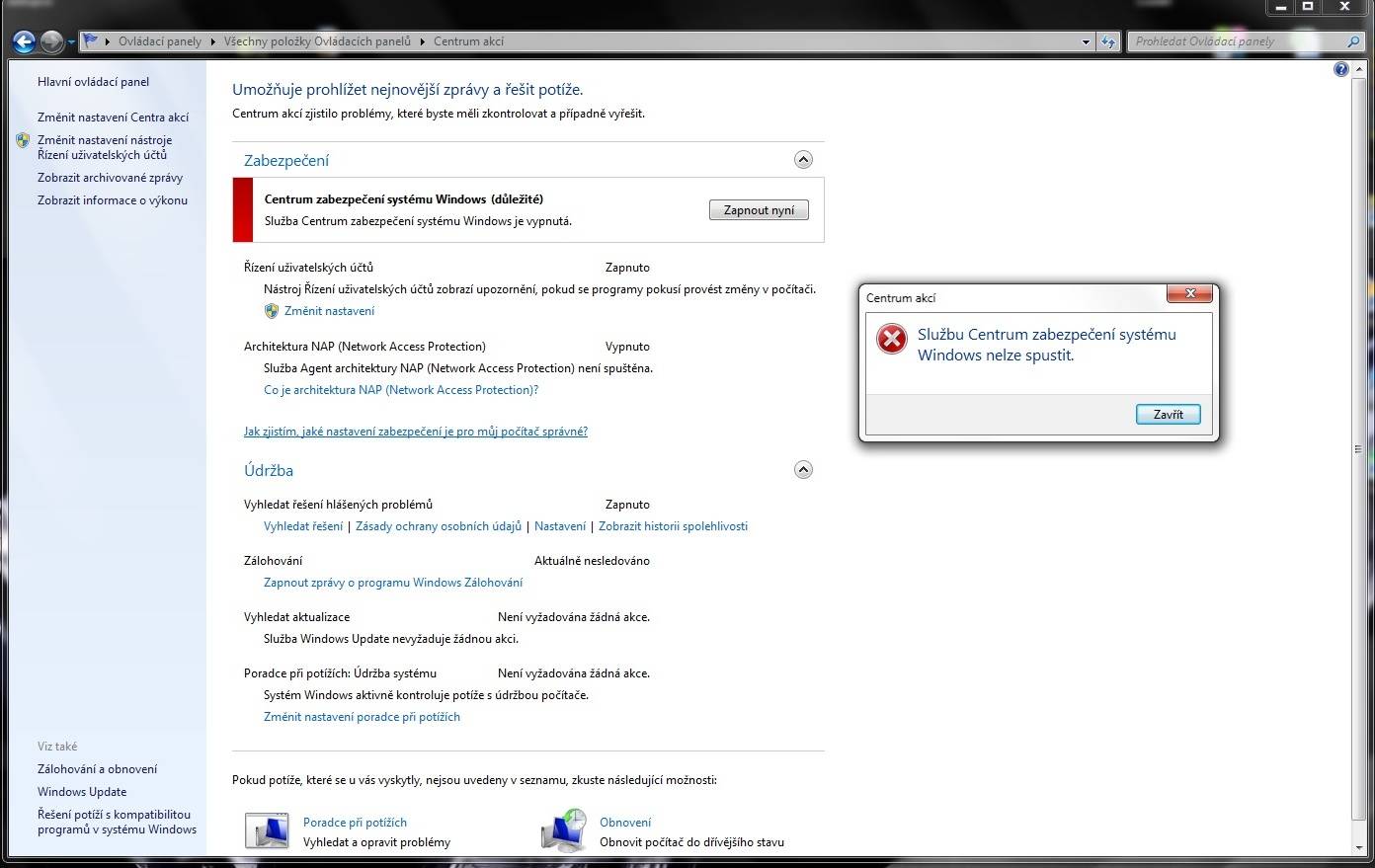This screenshot has height=868, width=1375.
Task: Open 'Nastavení' link under Údržba
Action: coord(560,526)
